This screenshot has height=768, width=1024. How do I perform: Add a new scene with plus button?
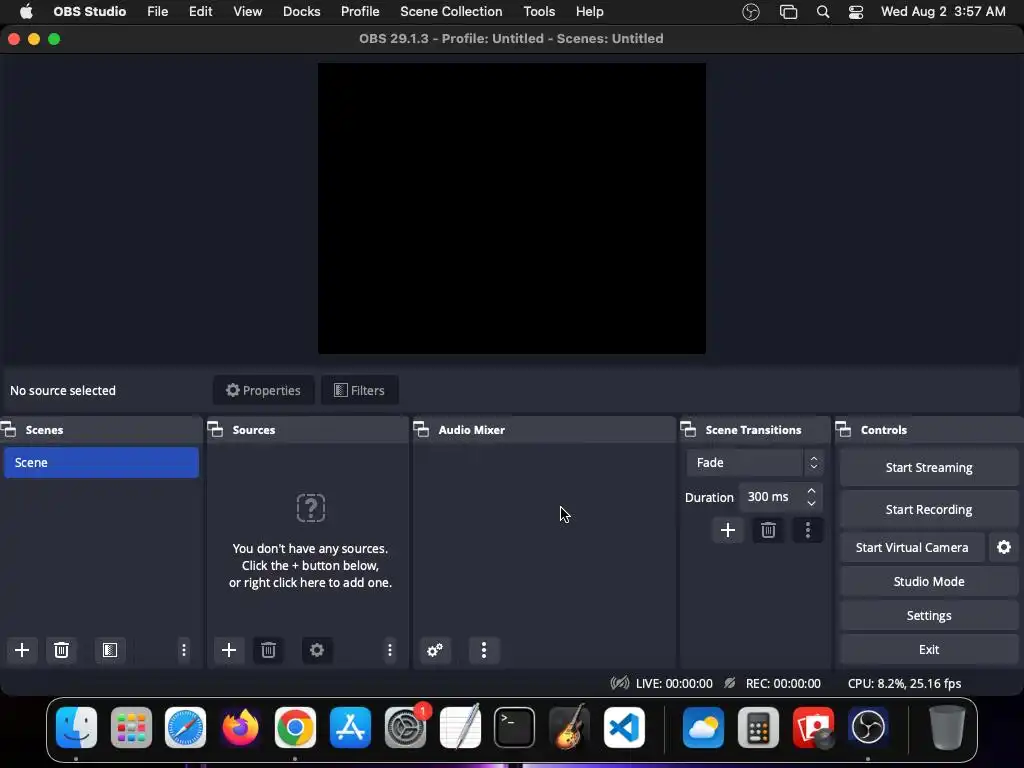[22, 650]
